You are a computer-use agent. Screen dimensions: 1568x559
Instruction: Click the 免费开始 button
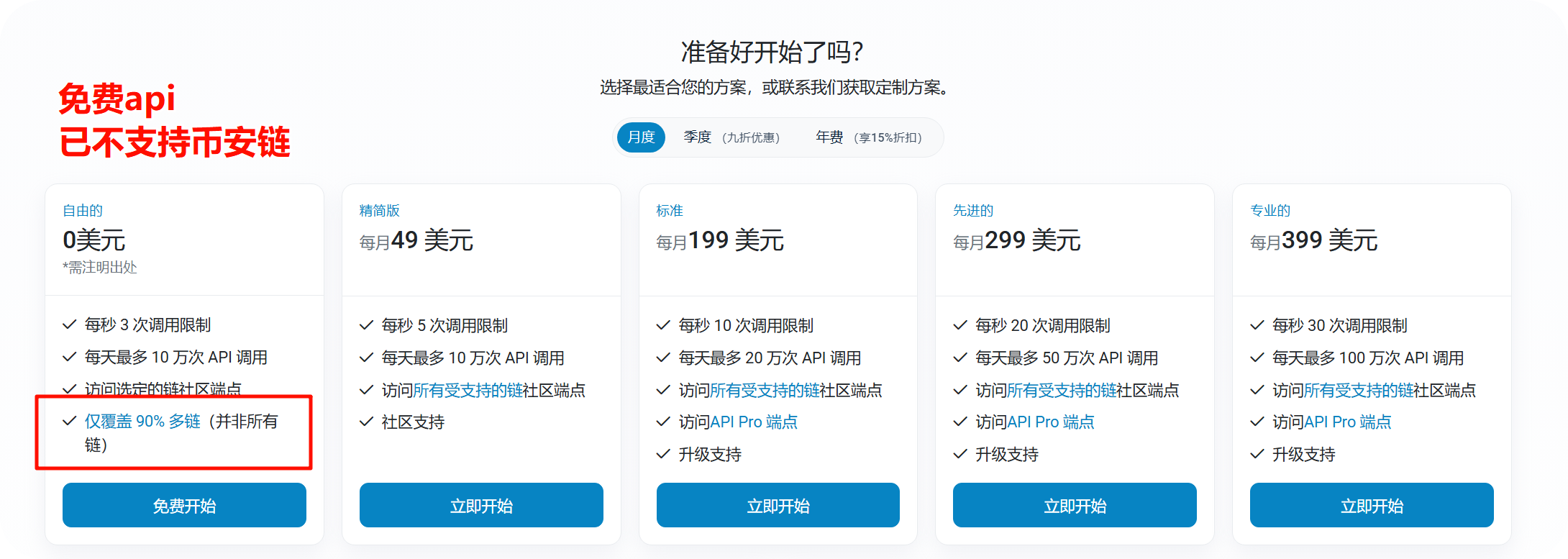click(x=184, y=506)
